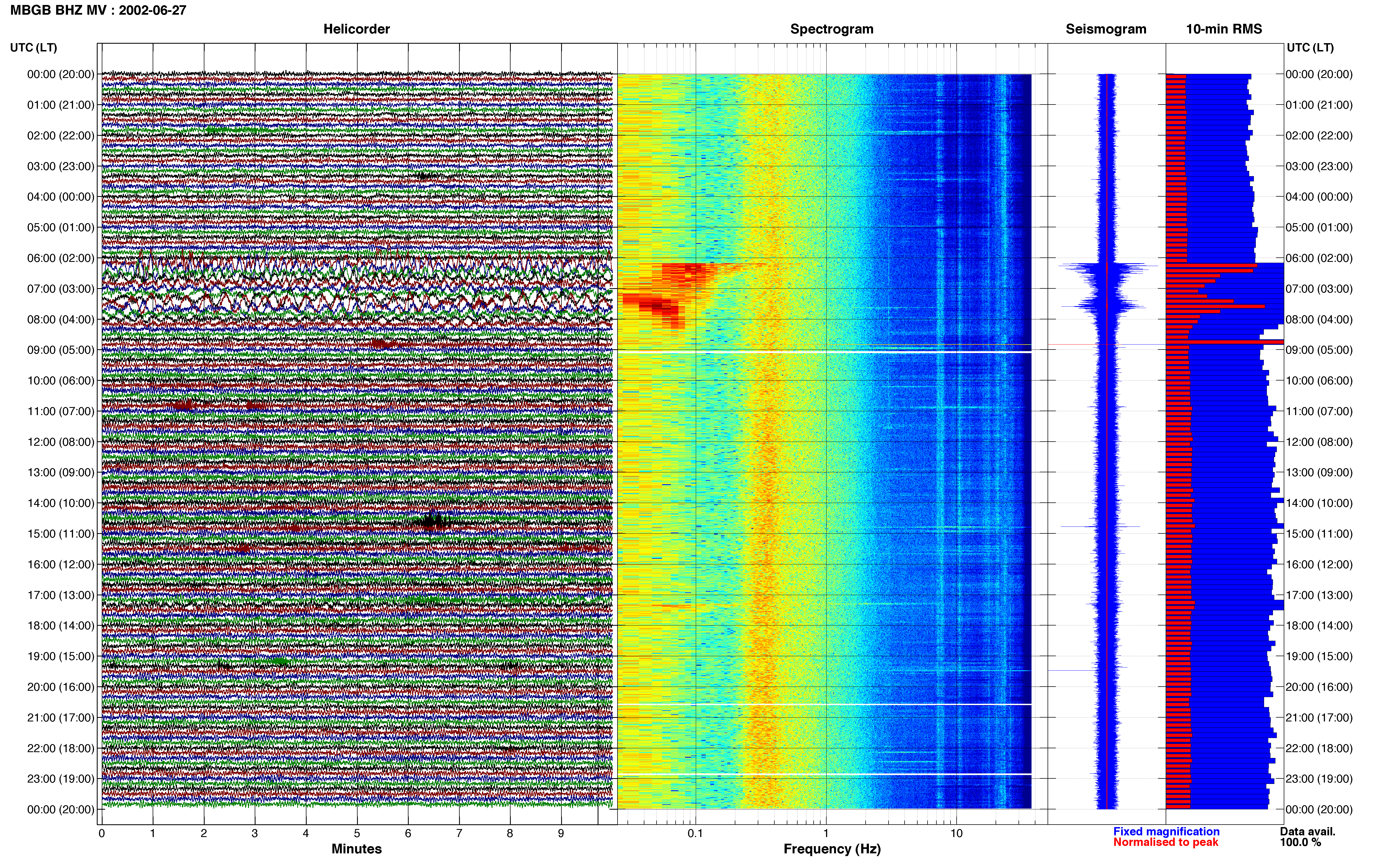
Task: Click the left '19:00 (15:00)' time label
Action: point(61,656)
